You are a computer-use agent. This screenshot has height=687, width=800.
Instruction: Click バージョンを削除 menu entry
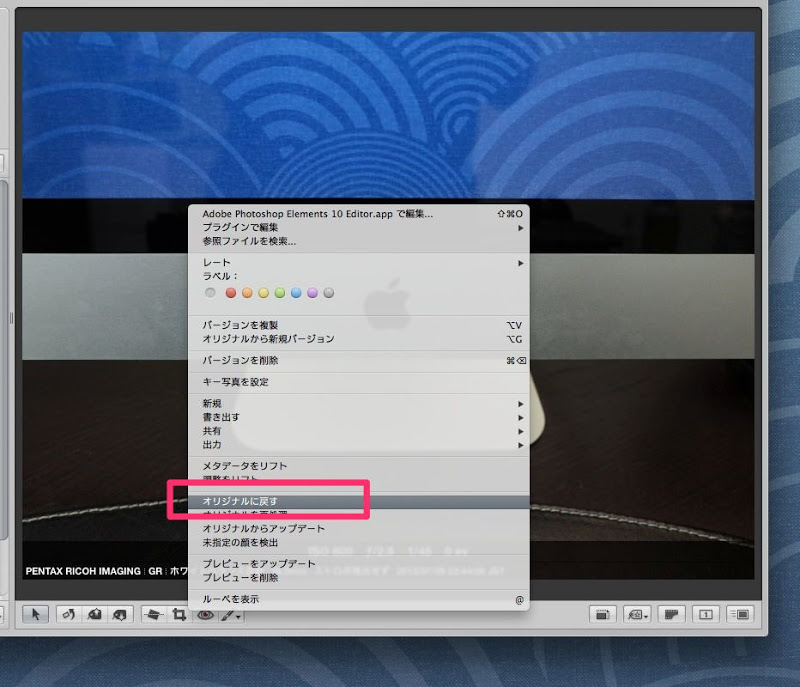point(359,361)
